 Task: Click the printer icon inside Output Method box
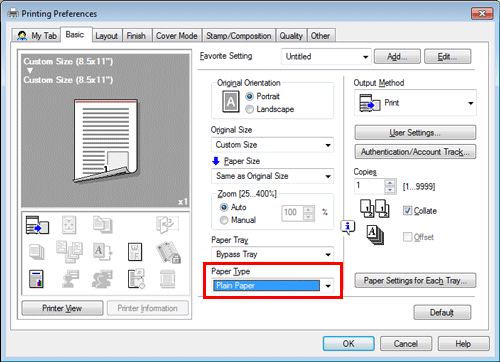(369, 103)
